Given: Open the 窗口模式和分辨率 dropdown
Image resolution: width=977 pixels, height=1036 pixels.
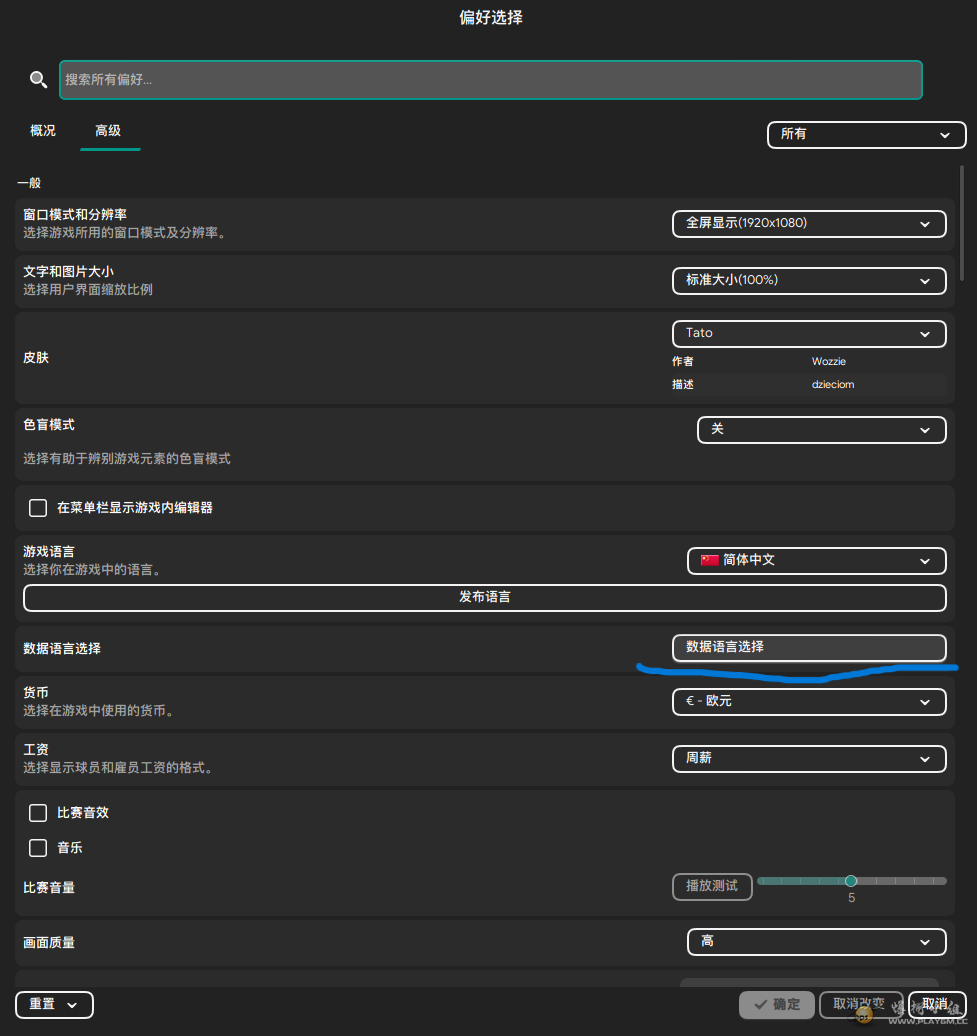Looking at the screenshot, I should 808,224.
